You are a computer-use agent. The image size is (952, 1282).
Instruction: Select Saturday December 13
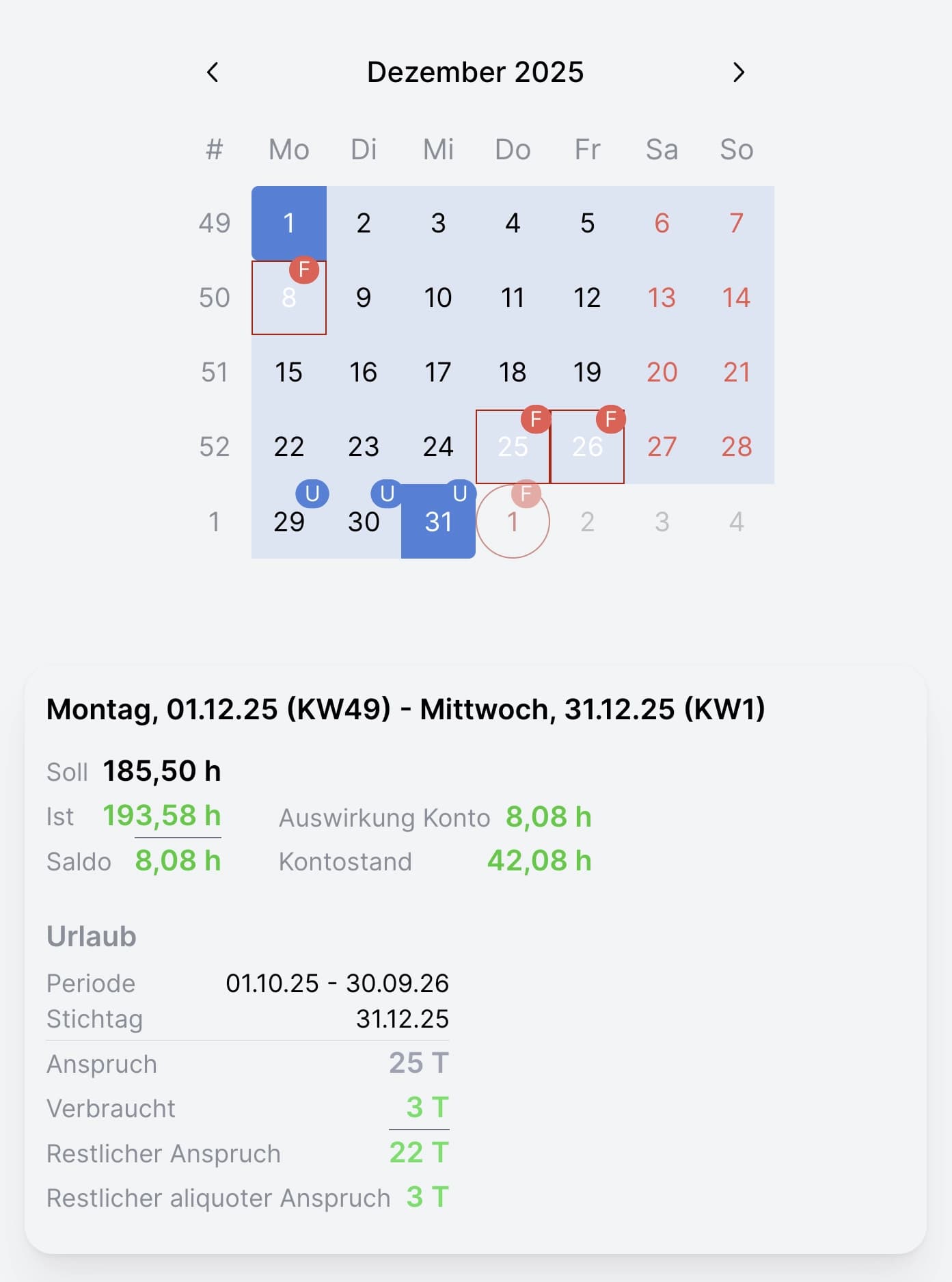pyautogui.click(x=662, y=297)
